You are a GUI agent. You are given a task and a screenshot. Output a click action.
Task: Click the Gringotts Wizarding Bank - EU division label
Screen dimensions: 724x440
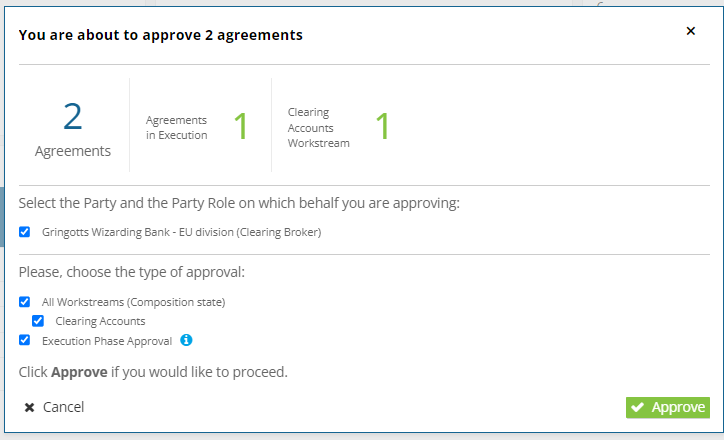(181, 232)
